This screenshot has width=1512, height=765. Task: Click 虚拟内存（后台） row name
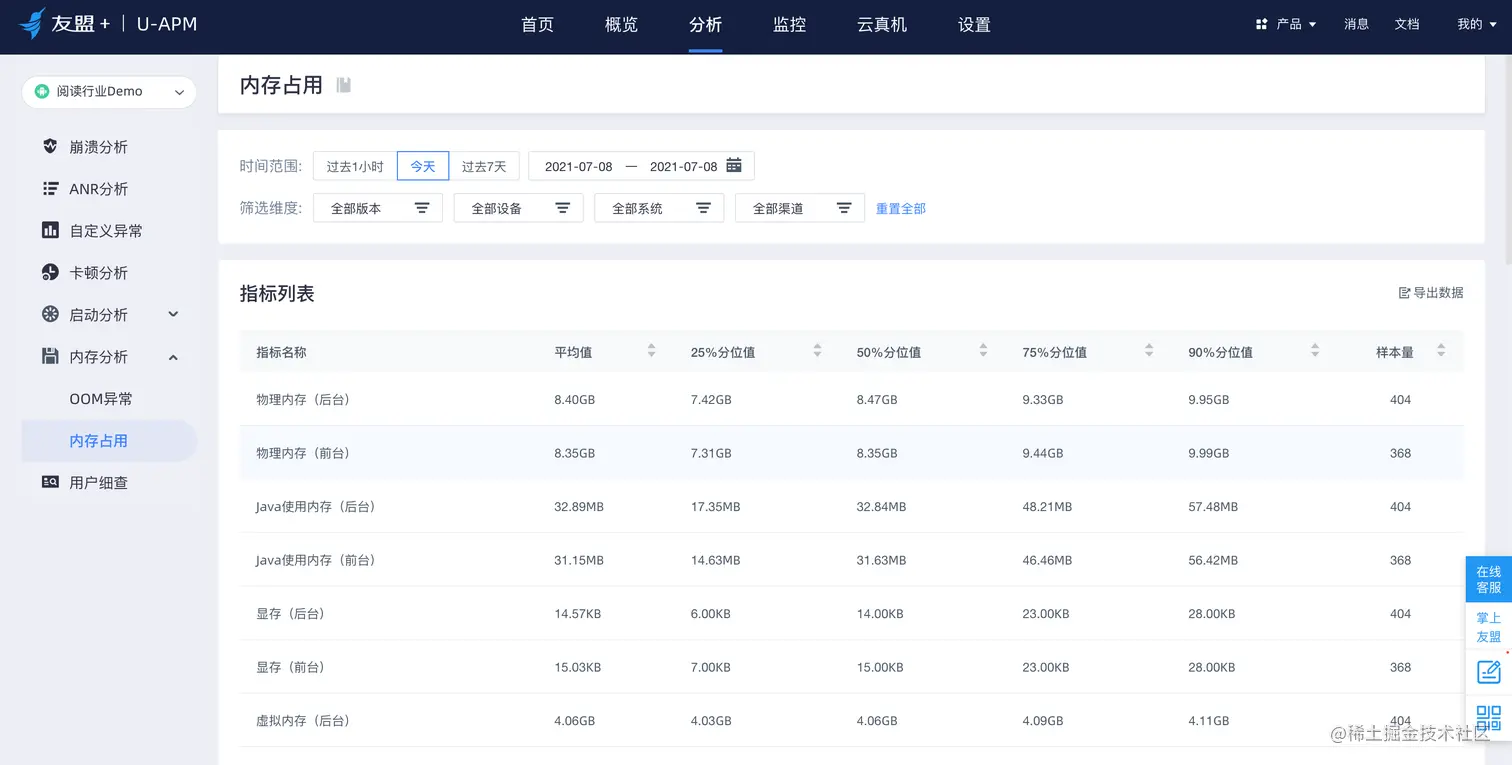tap(304, 721)
